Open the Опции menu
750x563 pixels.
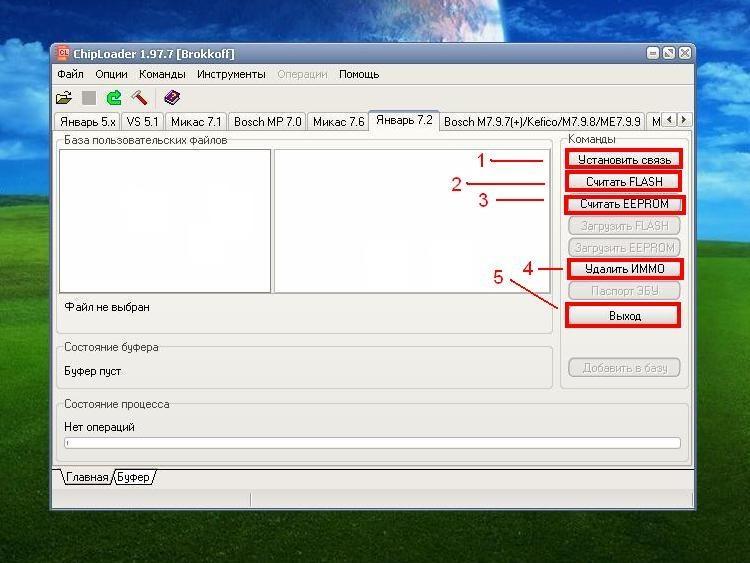[111, 74]
